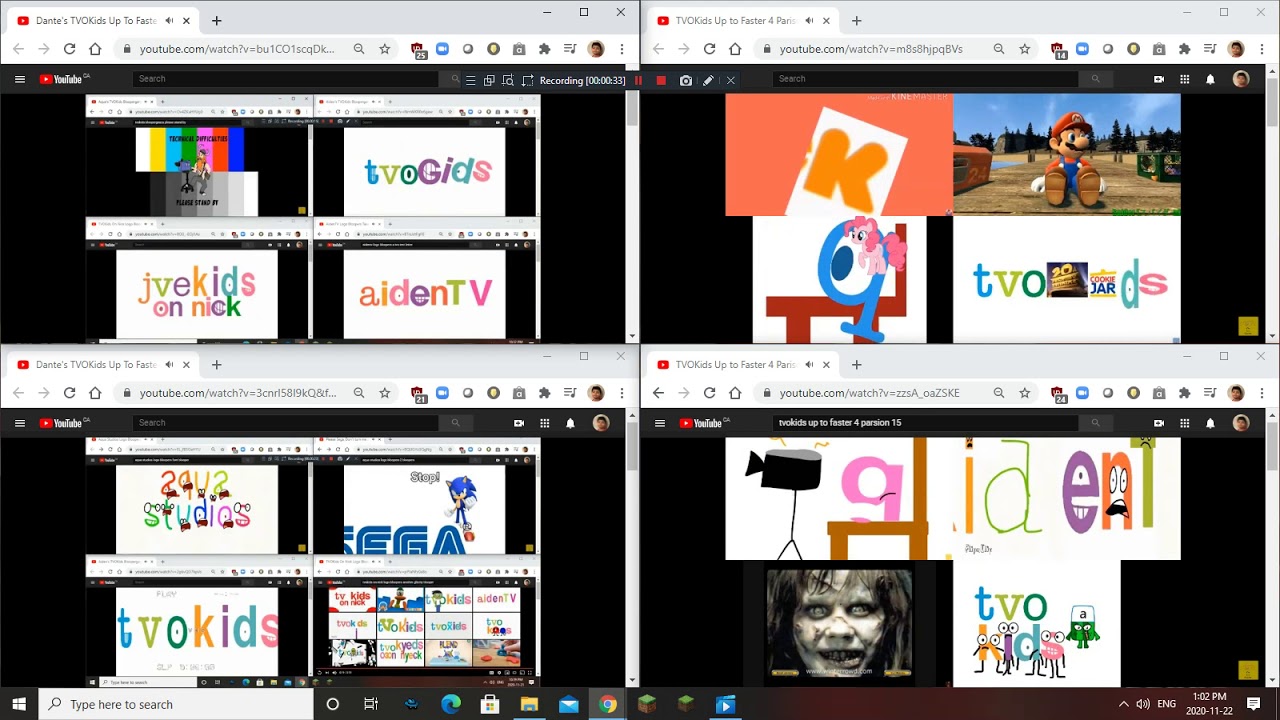The height and width of the screenshot is (720, 1280).
Task: Open YouTube notifications bell in the m8s8hjpqBVs window
Action: pos(1210,79)
